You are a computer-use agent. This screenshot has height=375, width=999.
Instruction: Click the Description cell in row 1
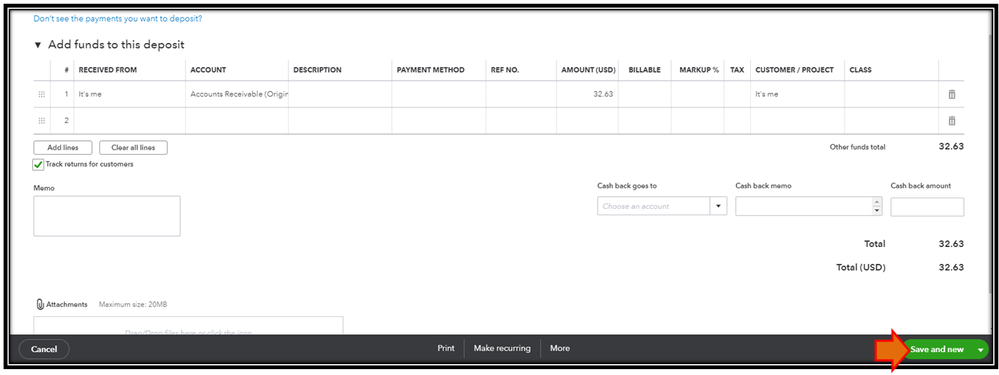pyautogui.click(x=340, y=94)
